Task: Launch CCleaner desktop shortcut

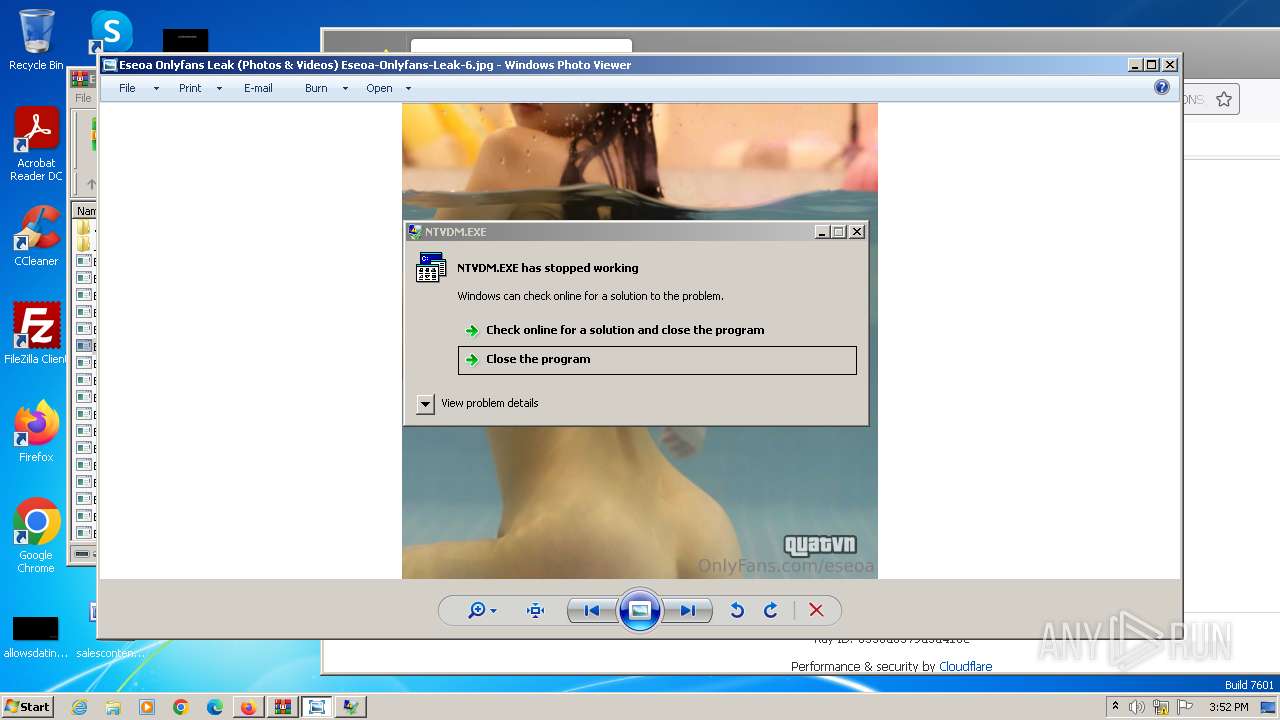Action: (x=36, y=236)
